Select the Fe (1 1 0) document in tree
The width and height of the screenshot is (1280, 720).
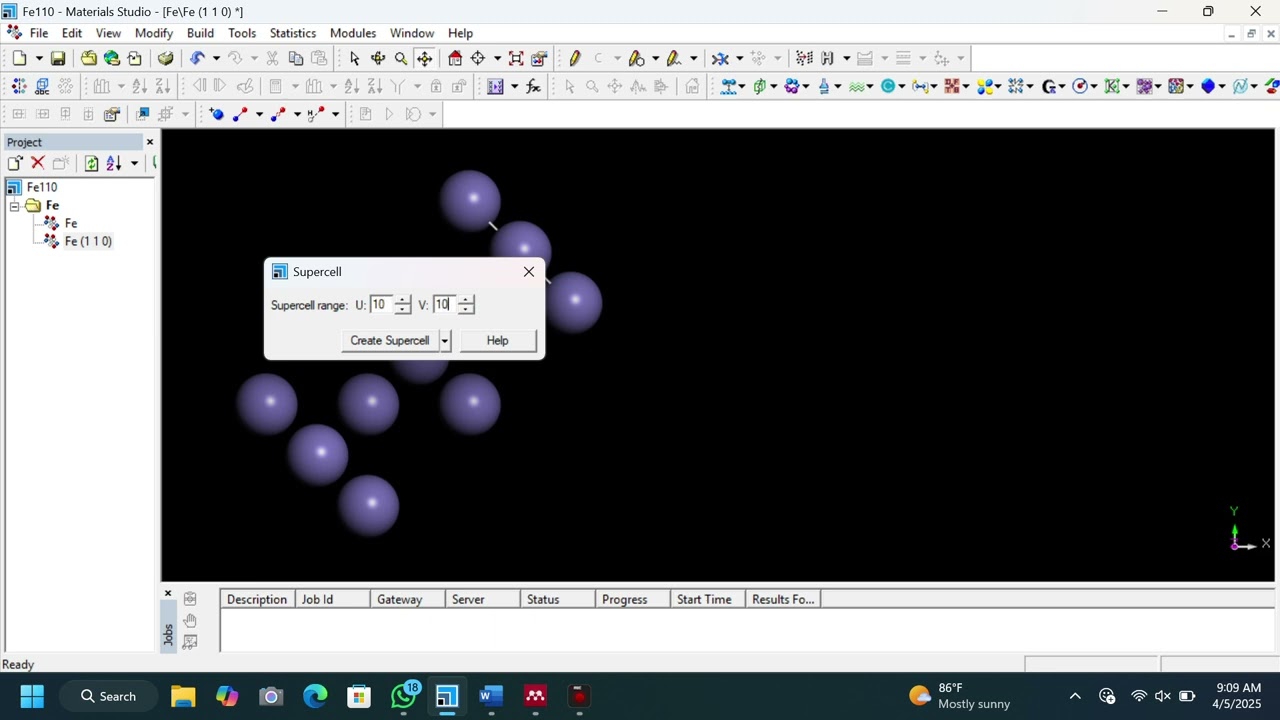[x=88, y=241]
